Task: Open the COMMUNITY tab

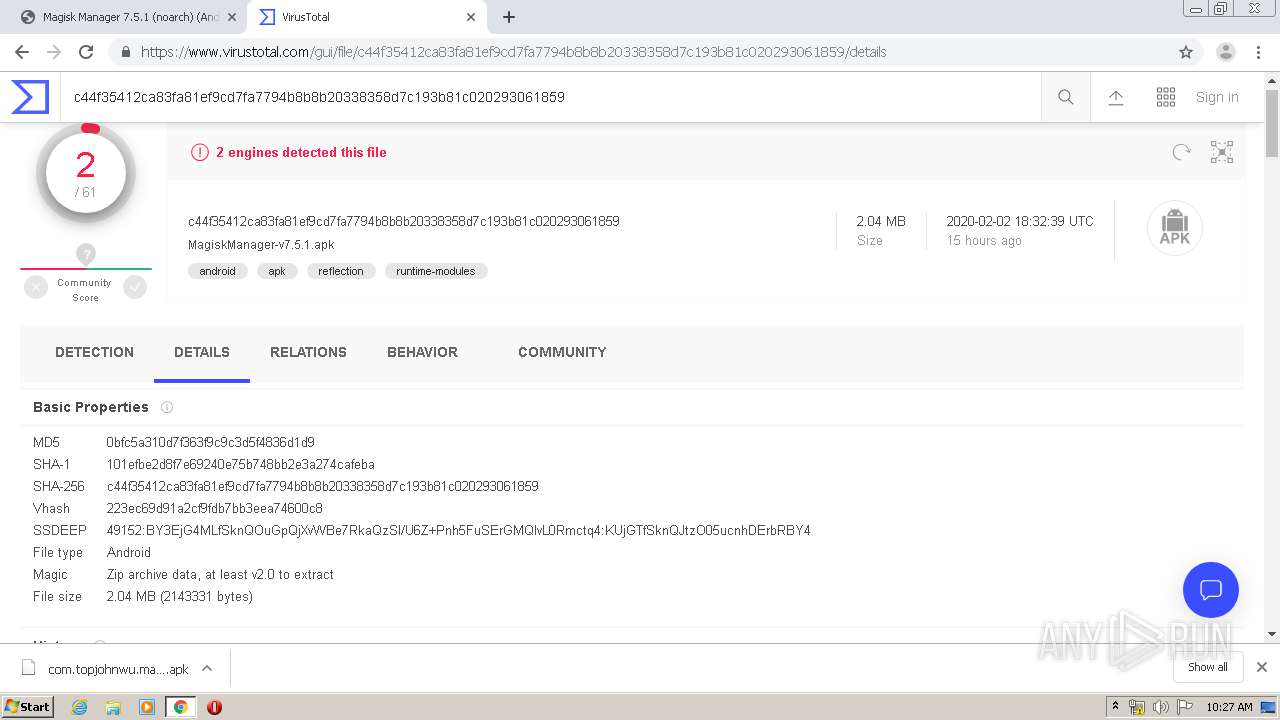Action: point(562,352)
